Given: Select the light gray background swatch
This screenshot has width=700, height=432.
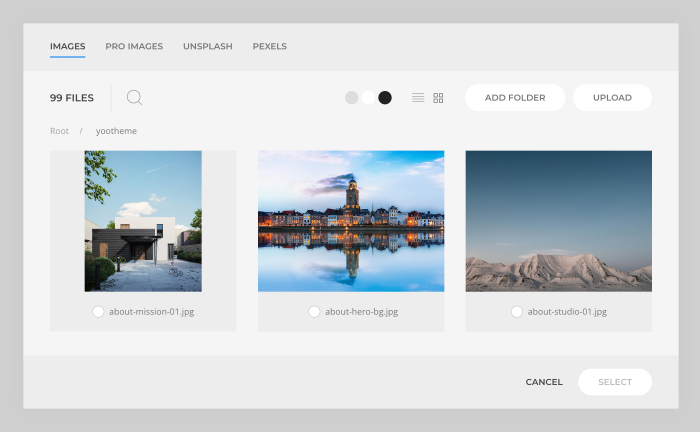Looking at the screenshot, I should tap(351, 98).
